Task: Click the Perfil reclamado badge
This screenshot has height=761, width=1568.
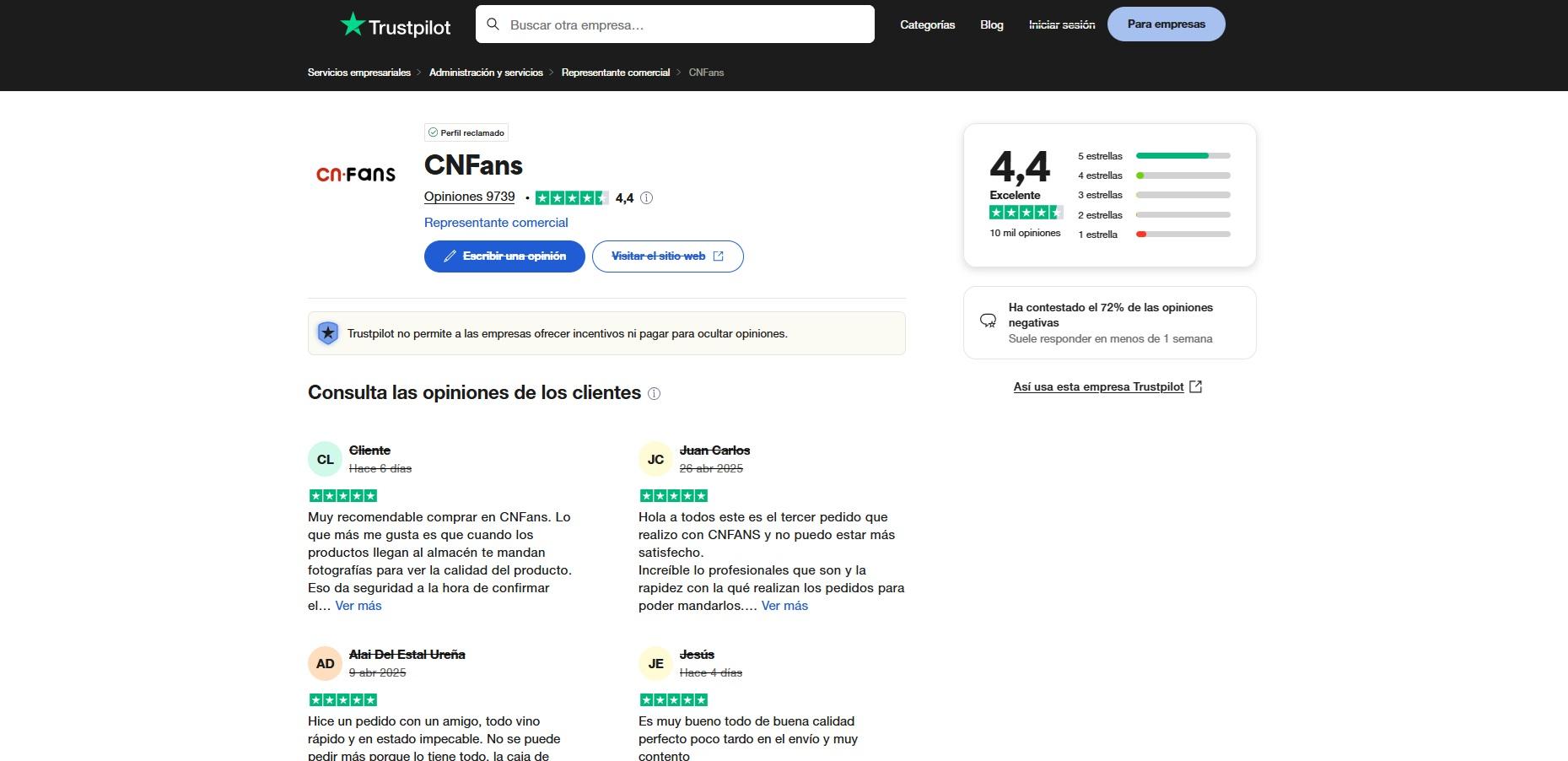Action: pyautogui.click(x=466, y=132)
